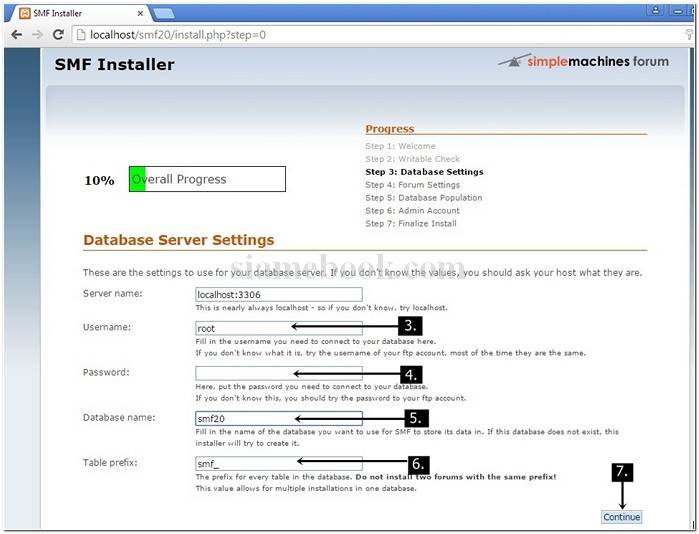Click the "10%" progress value
Screen dimensions: 699x534
99,181
